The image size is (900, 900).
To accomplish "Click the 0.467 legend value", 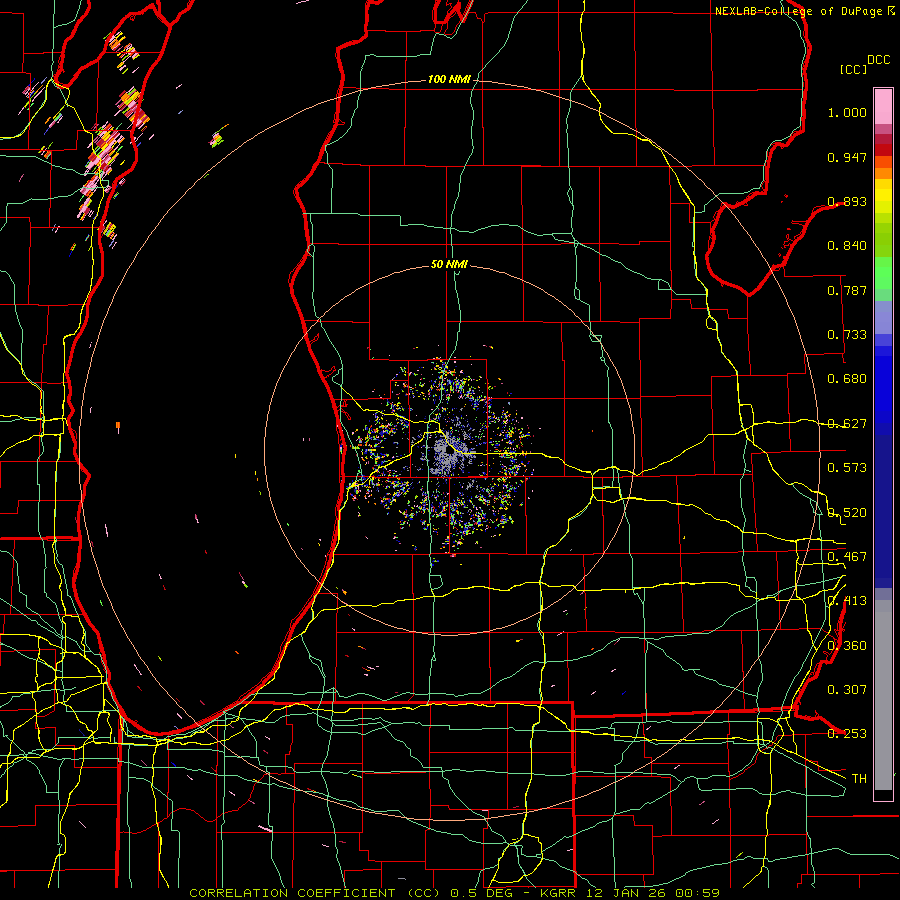I will pyautogui.click(x=847, y=557).
